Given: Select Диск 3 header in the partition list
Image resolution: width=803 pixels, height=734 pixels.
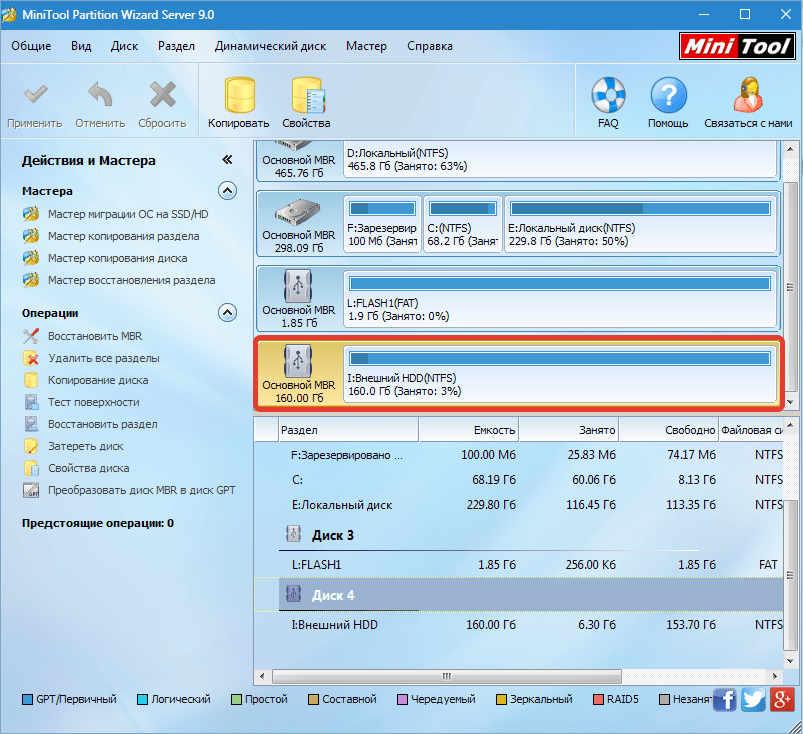Looking at the screenshot, I should (332, 535).
